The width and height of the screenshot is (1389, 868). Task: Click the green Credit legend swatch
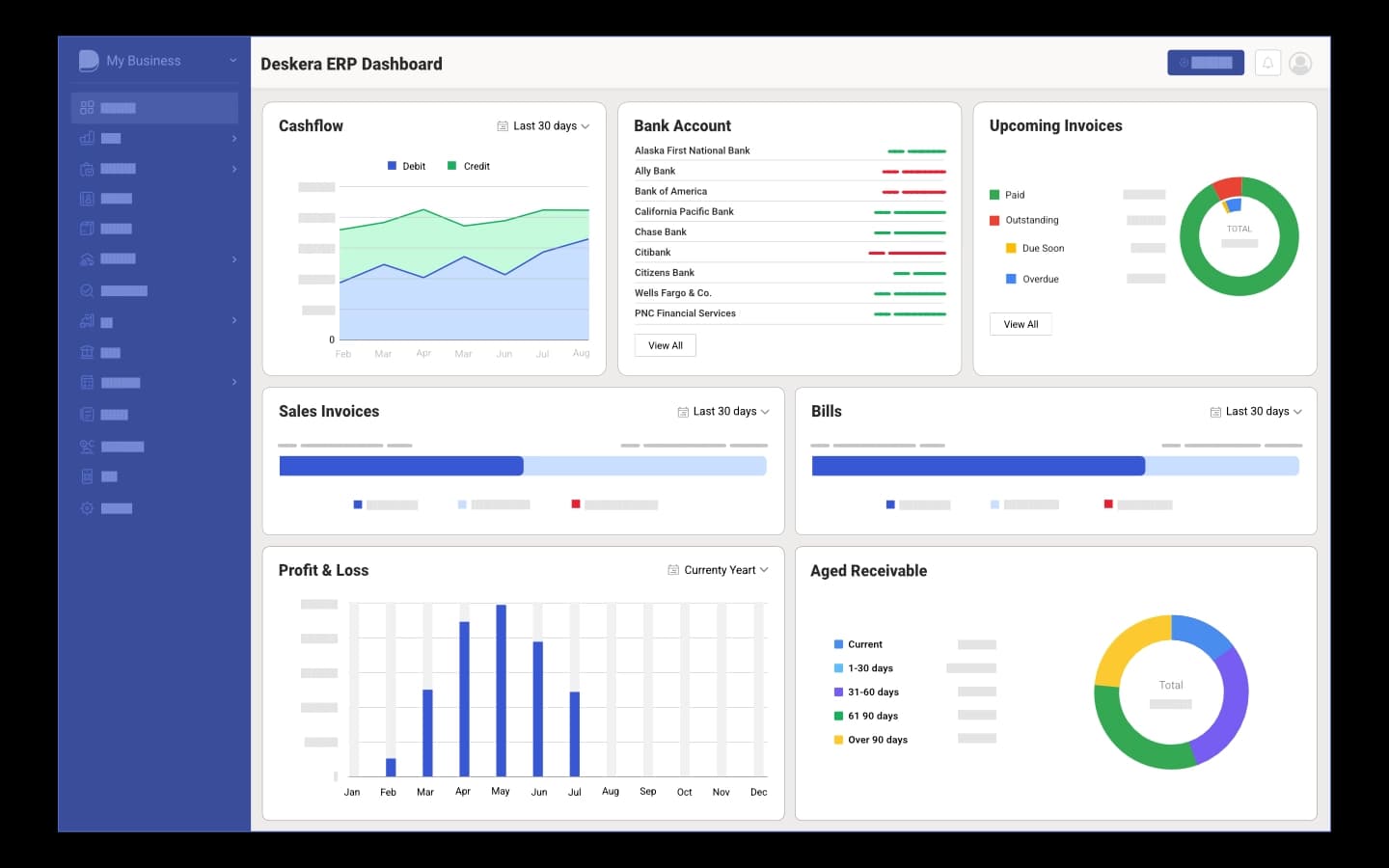(x=451, y=166)
